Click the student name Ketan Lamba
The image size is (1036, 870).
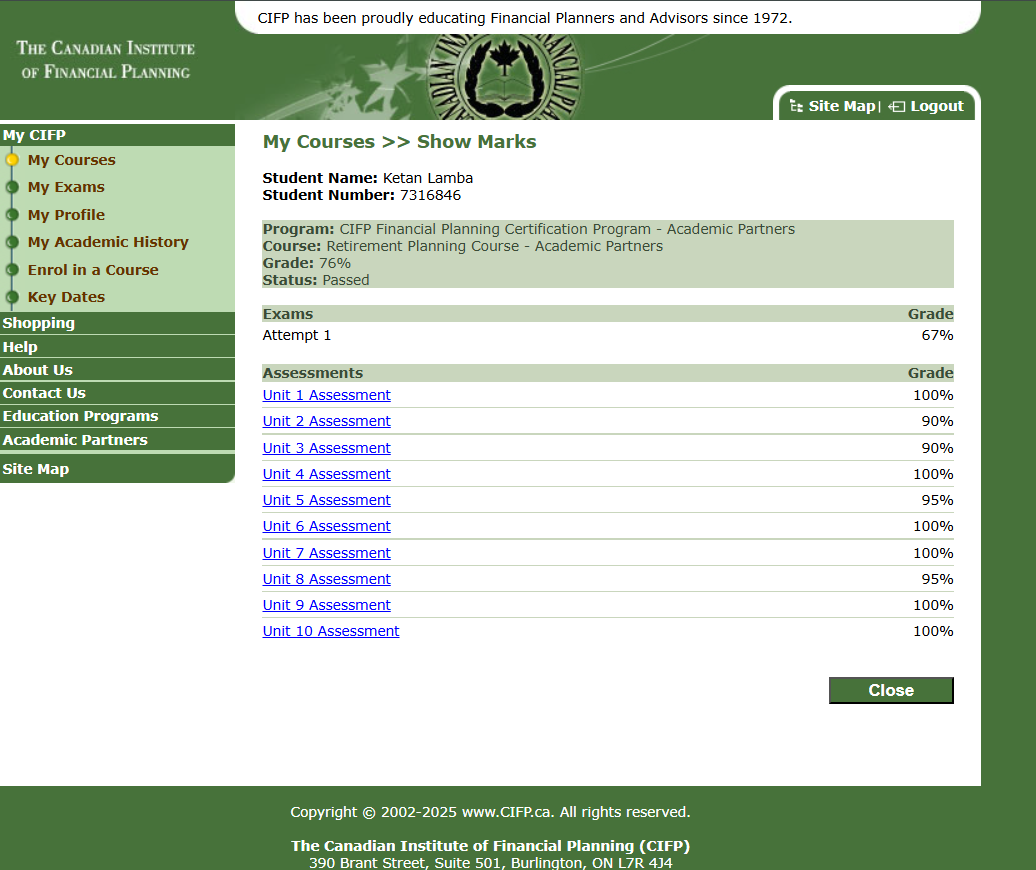click(x=427, y=178)
